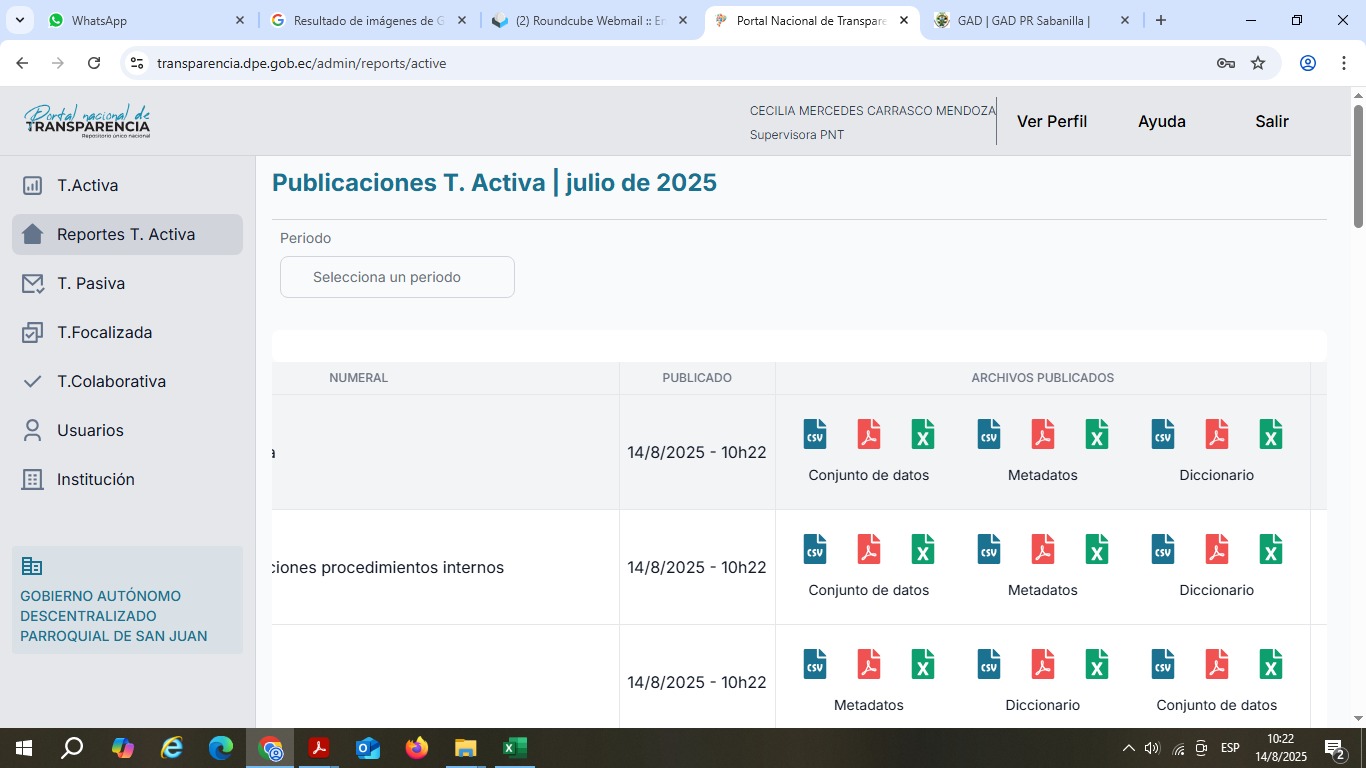
Task: Open PDF for procedimientos internos Conjunto de datos
Action: [869, 550]
